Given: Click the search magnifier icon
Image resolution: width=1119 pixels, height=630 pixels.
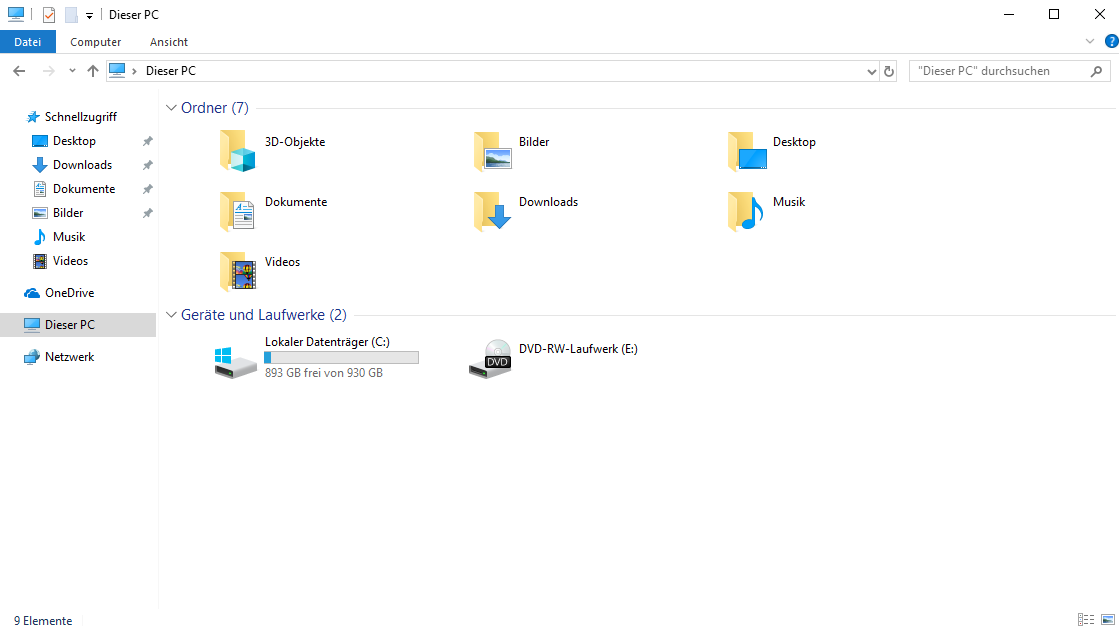Looking at the screenshot, I should tap(1097, 71).
